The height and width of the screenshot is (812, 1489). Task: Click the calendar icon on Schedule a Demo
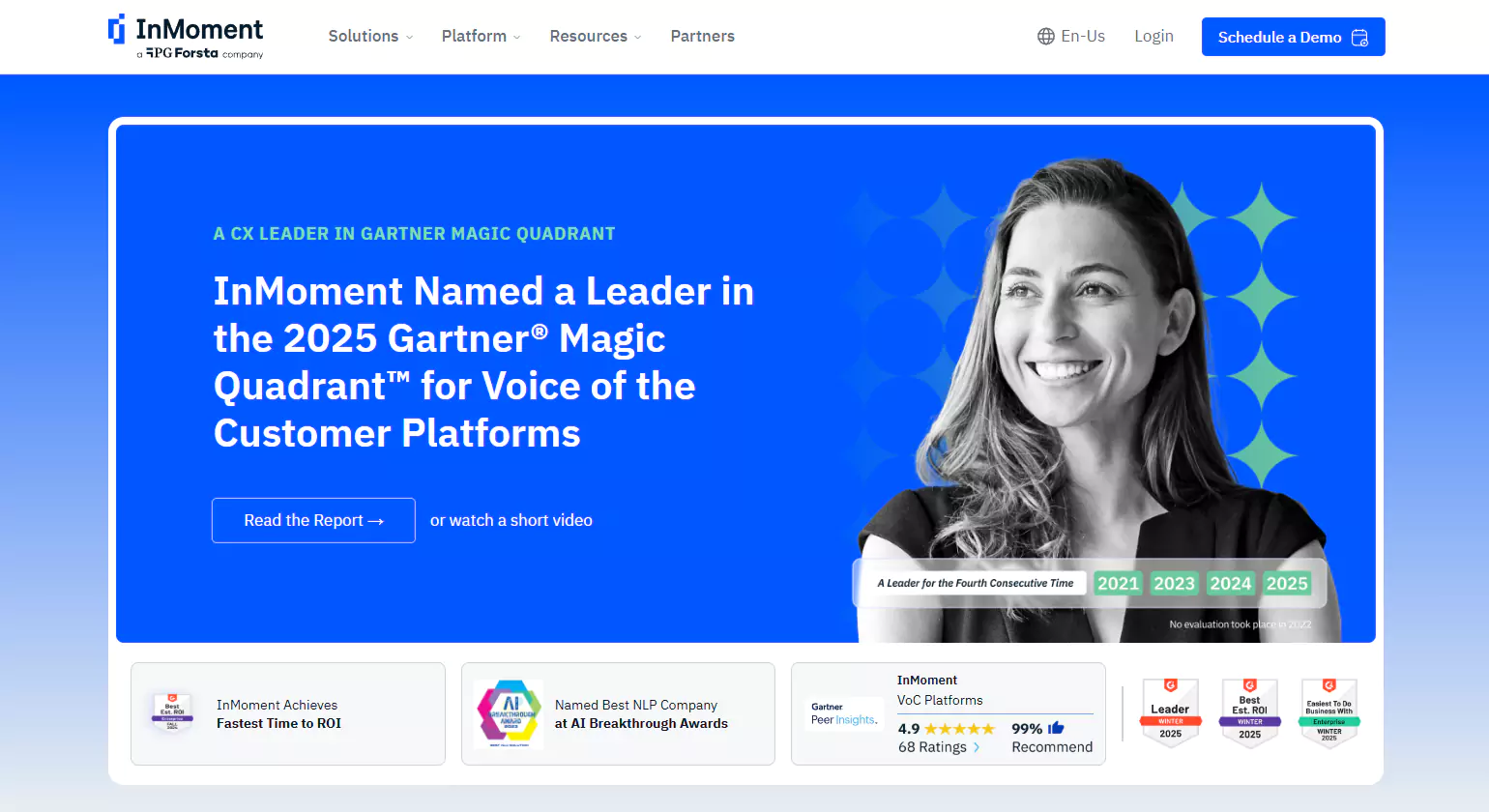tap(1359, 38)
